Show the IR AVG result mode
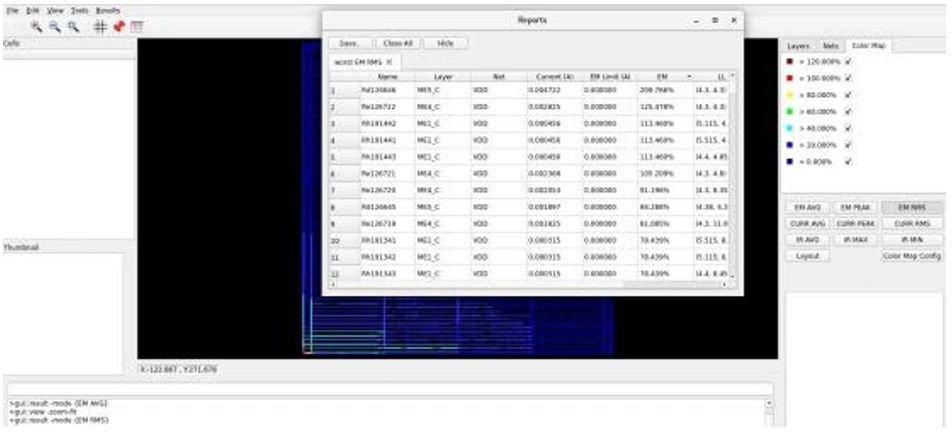The width and height of the screenshot is (952, 433). (807, 240)
